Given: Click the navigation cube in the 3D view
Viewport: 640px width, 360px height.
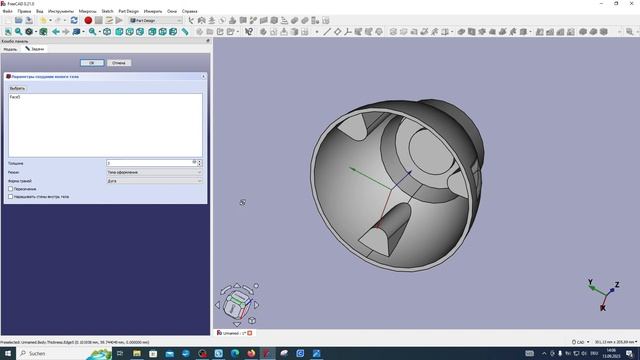Looking at the screenshot, I should tap(236, 306).
